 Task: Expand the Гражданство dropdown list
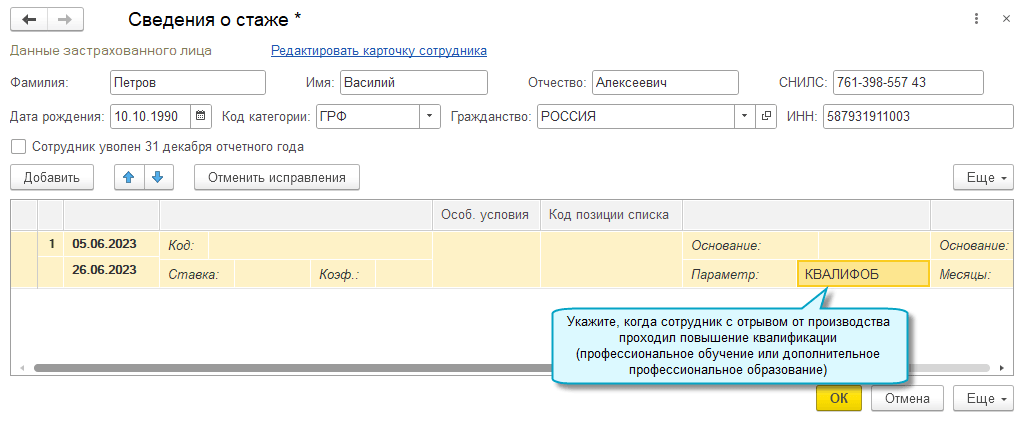(744, 116)
